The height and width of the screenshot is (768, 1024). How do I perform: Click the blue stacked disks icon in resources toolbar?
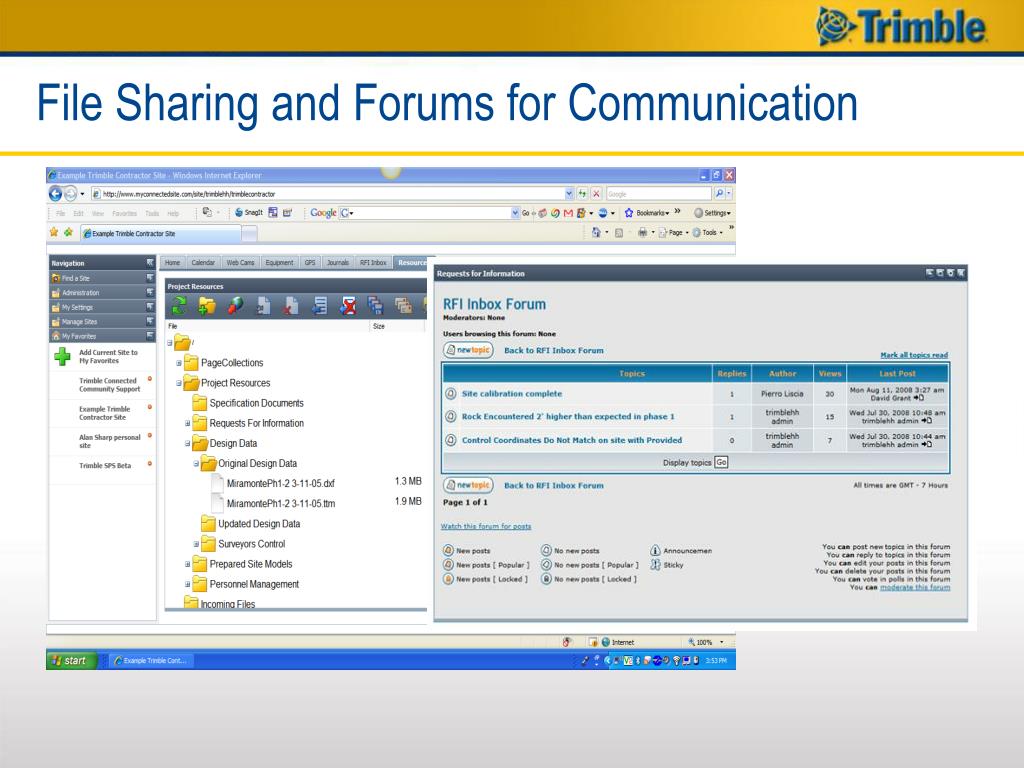[x=376, y=305]
